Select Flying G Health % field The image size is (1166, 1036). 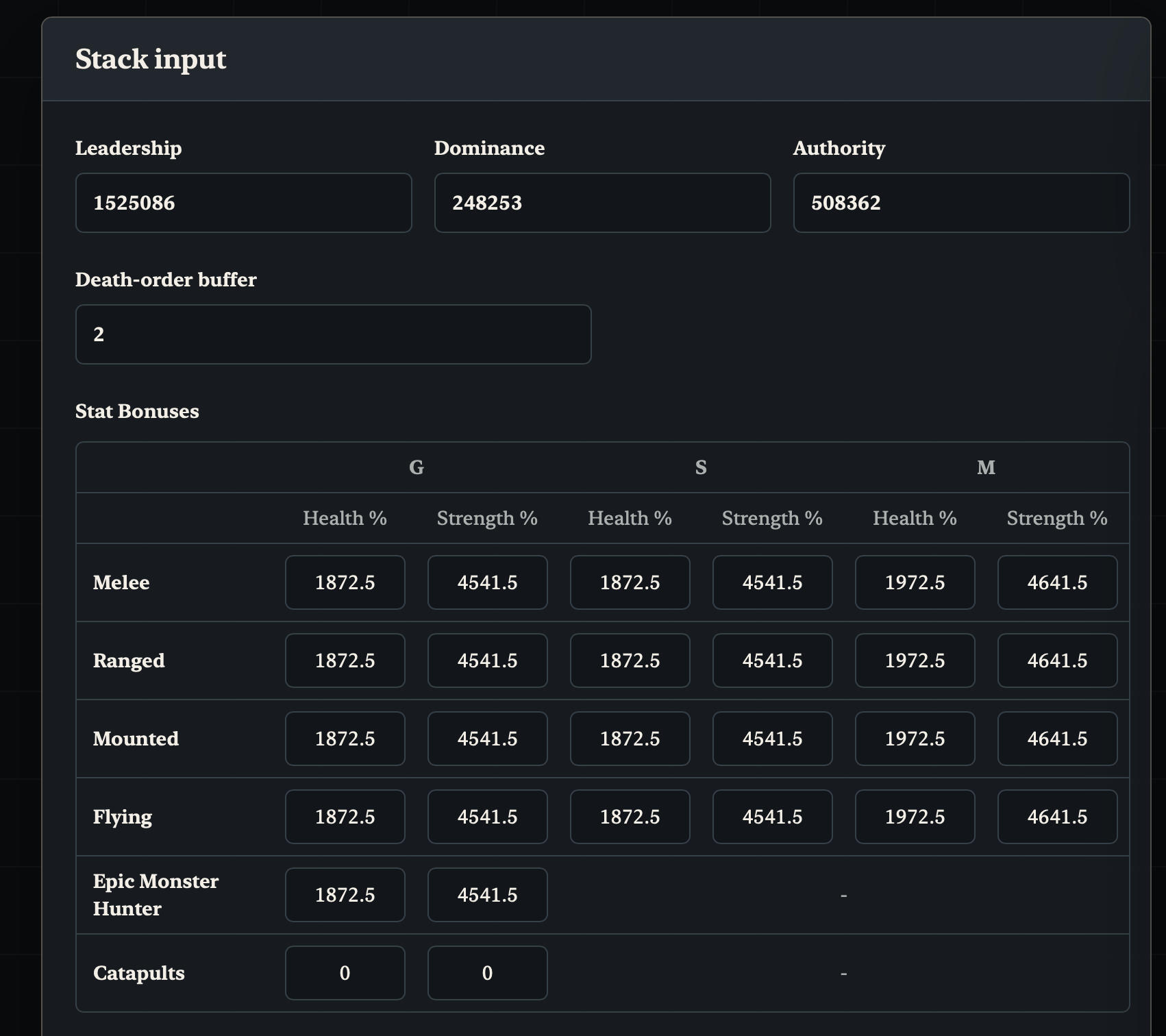coord(345,817)
